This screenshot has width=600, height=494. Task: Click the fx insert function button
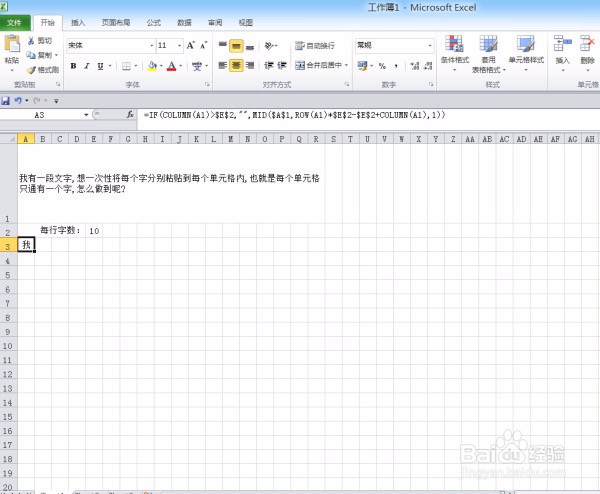130,114
